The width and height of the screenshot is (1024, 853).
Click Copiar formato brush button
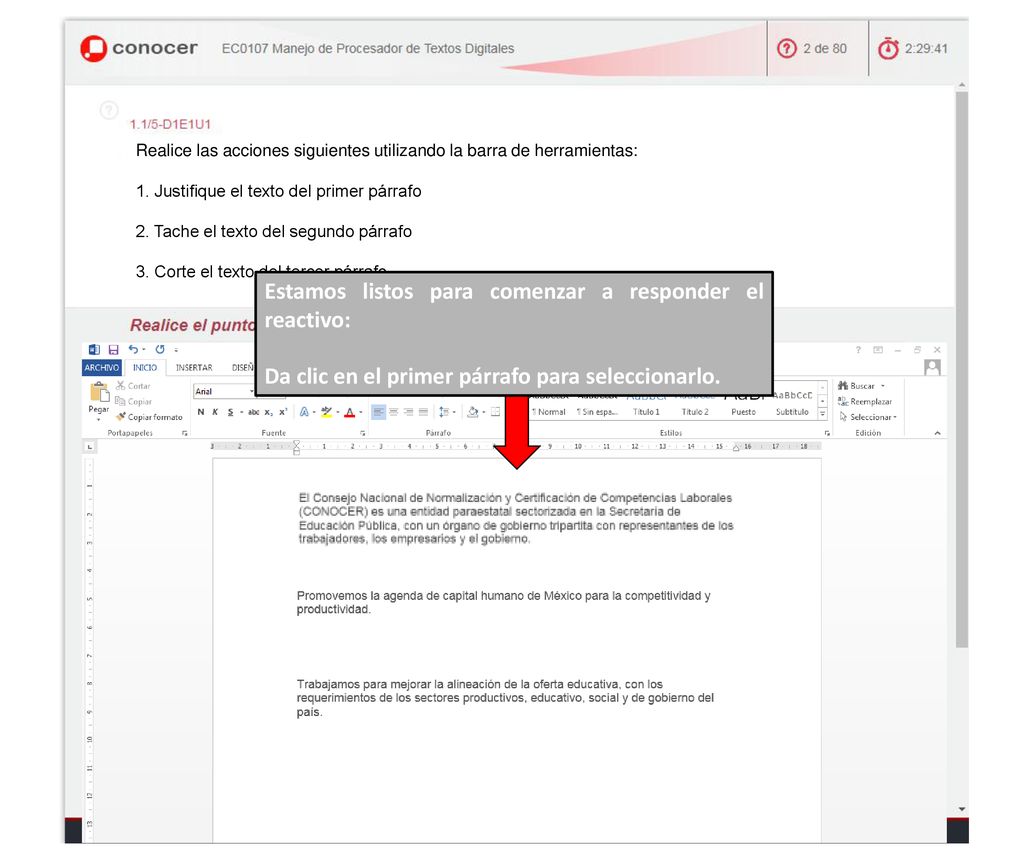150,417
